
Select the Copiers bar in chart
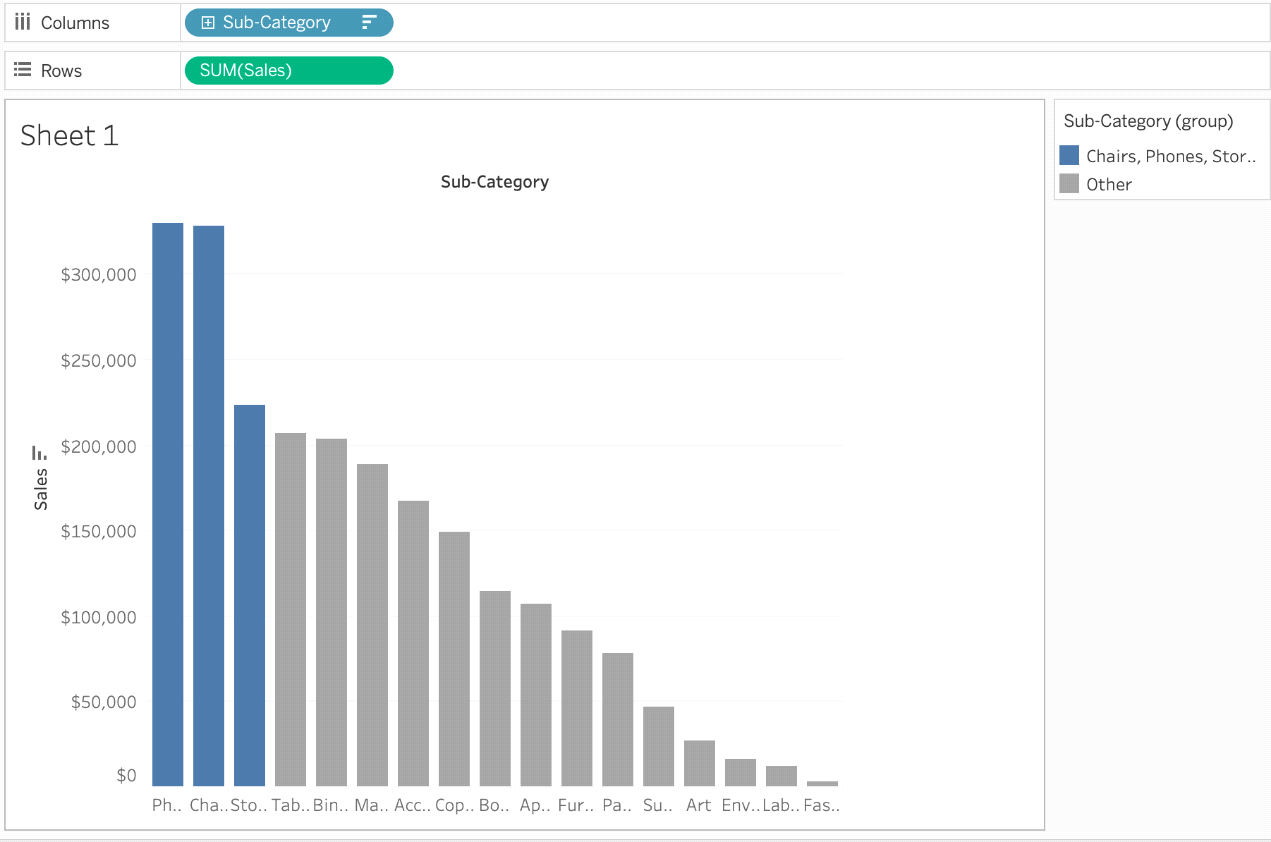454,659
